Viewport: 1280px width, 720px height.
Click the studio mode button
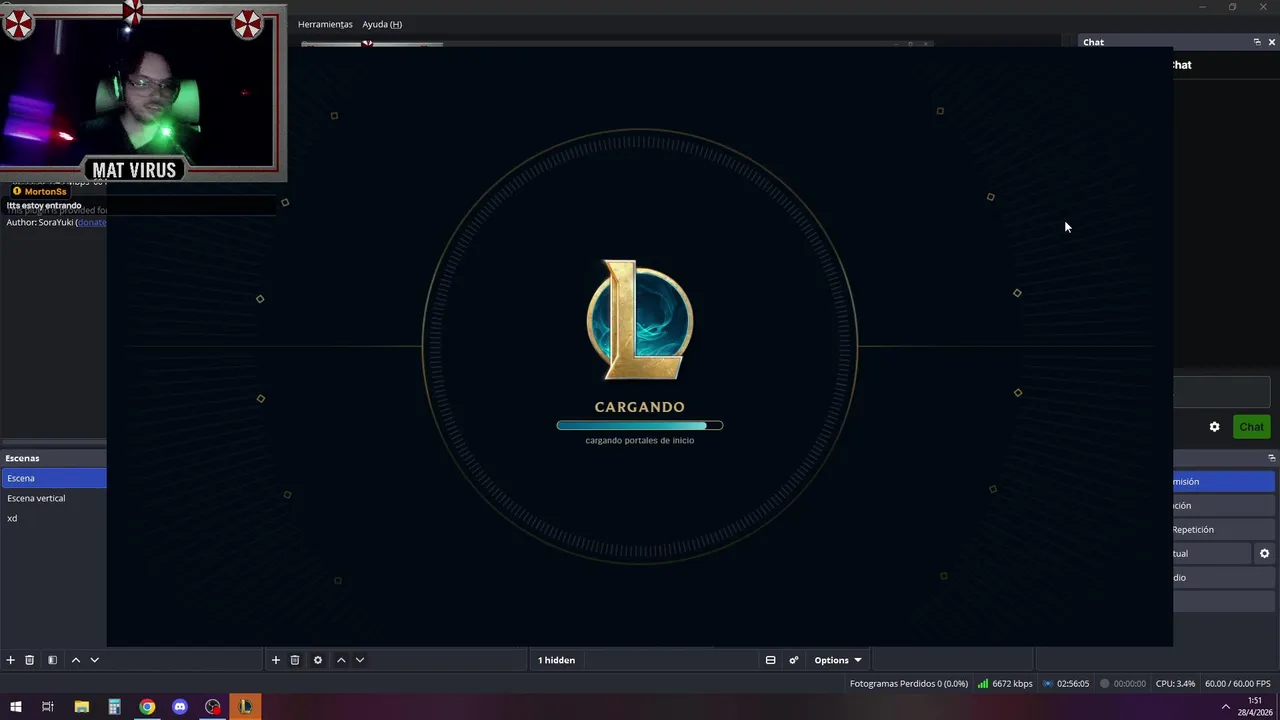coord(1224,577)
